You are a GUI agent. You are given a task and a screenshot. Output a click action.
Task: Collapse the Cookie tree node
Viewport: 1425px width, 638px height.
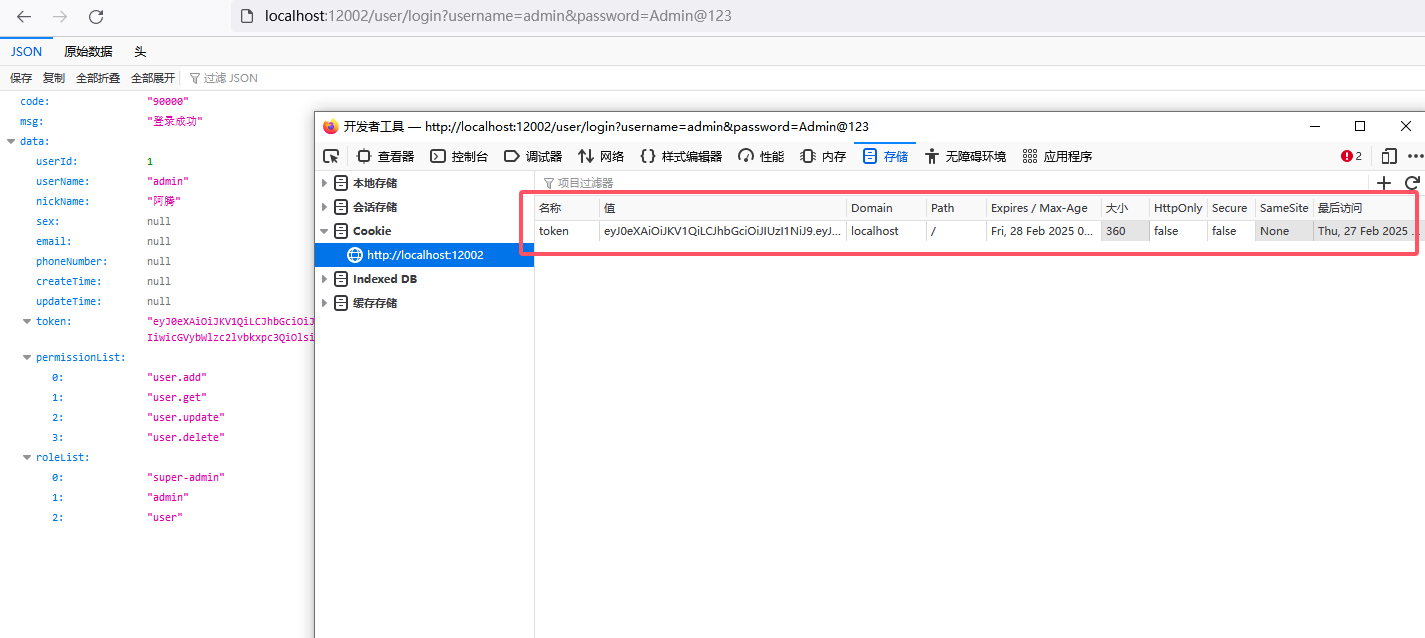tap(324, 231)
